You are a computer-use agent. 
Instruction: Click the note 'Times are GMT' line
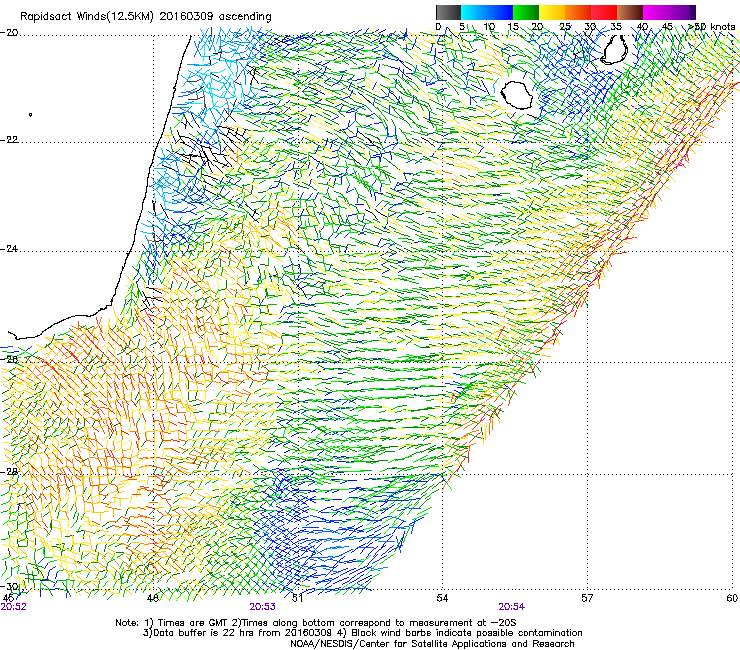point(316,623)
